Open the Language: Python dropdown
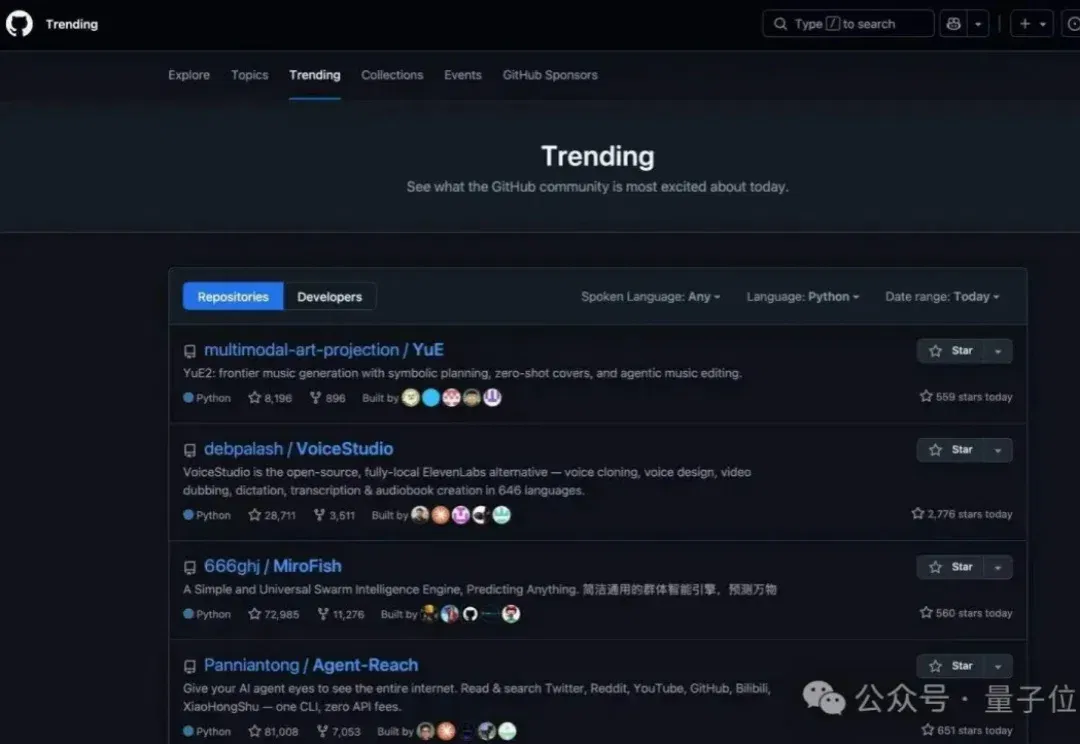Viewport: 1080px width, 744px height. pos(802,296)
